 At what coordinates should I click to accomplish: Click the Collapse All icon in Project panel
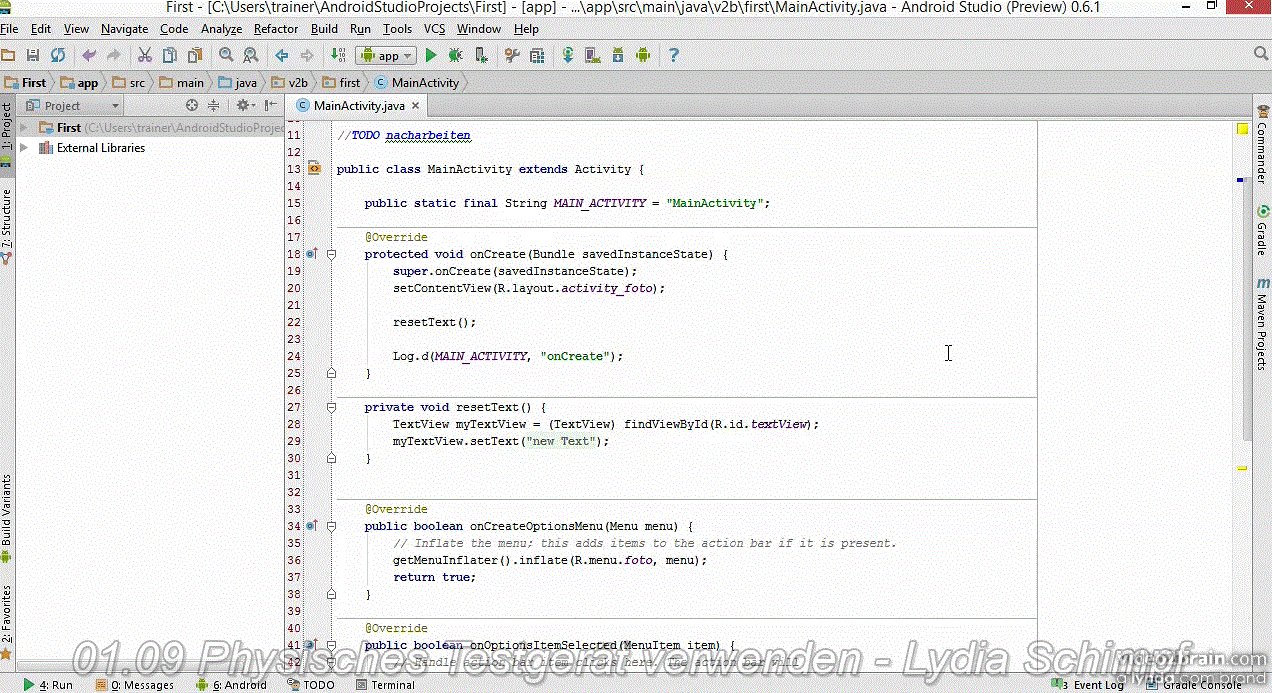213,105
